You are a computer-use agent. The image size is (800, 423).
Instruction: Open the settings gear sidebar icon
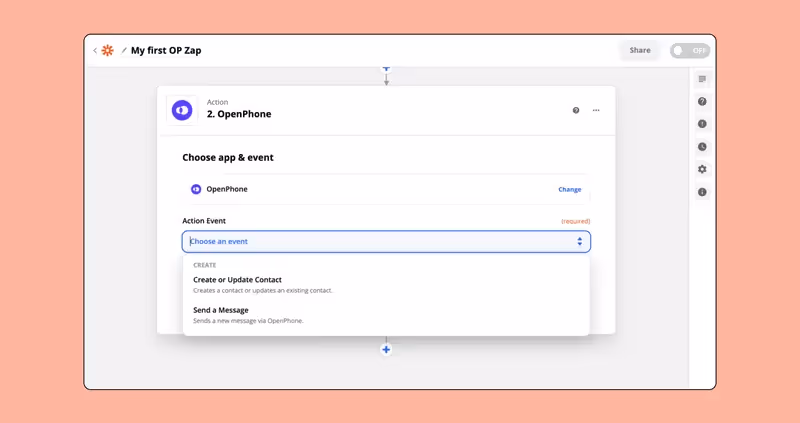click(x=703, y=169)
